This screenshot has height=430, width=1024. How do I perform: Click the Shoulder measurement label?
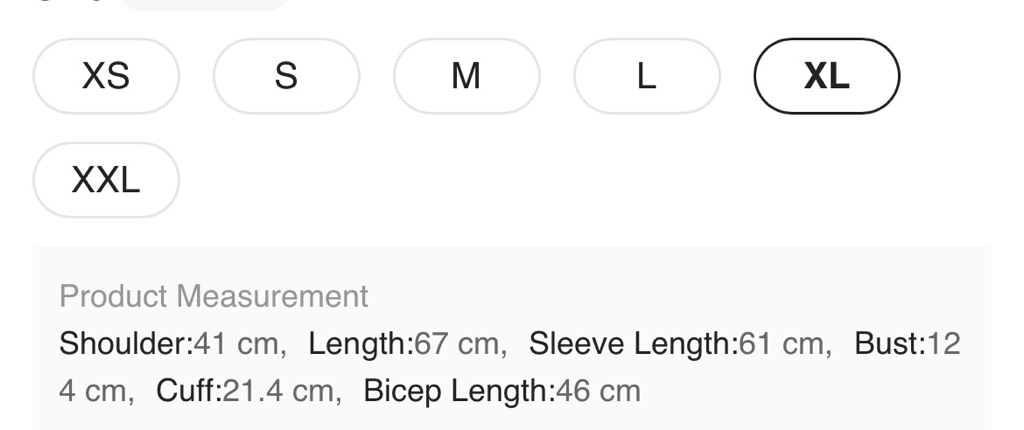[x=125, y=344]
